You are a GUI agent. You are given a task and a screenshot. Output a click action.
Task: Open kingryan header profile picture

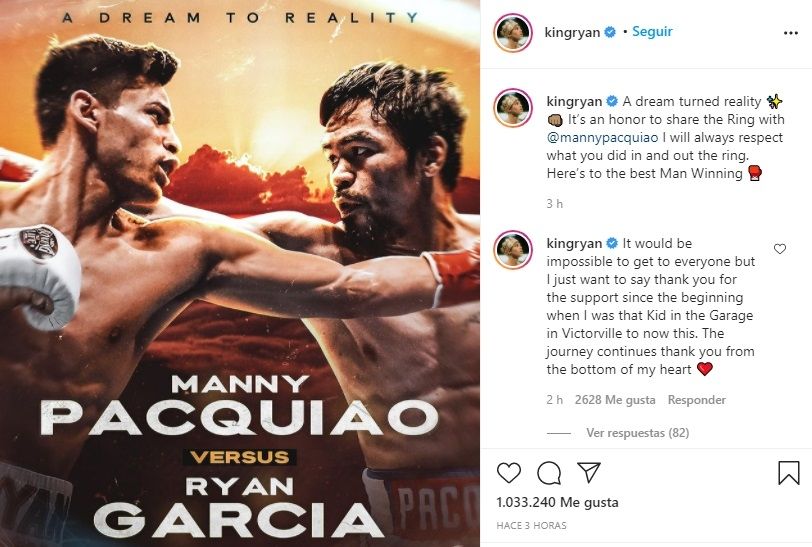(513, 33)
